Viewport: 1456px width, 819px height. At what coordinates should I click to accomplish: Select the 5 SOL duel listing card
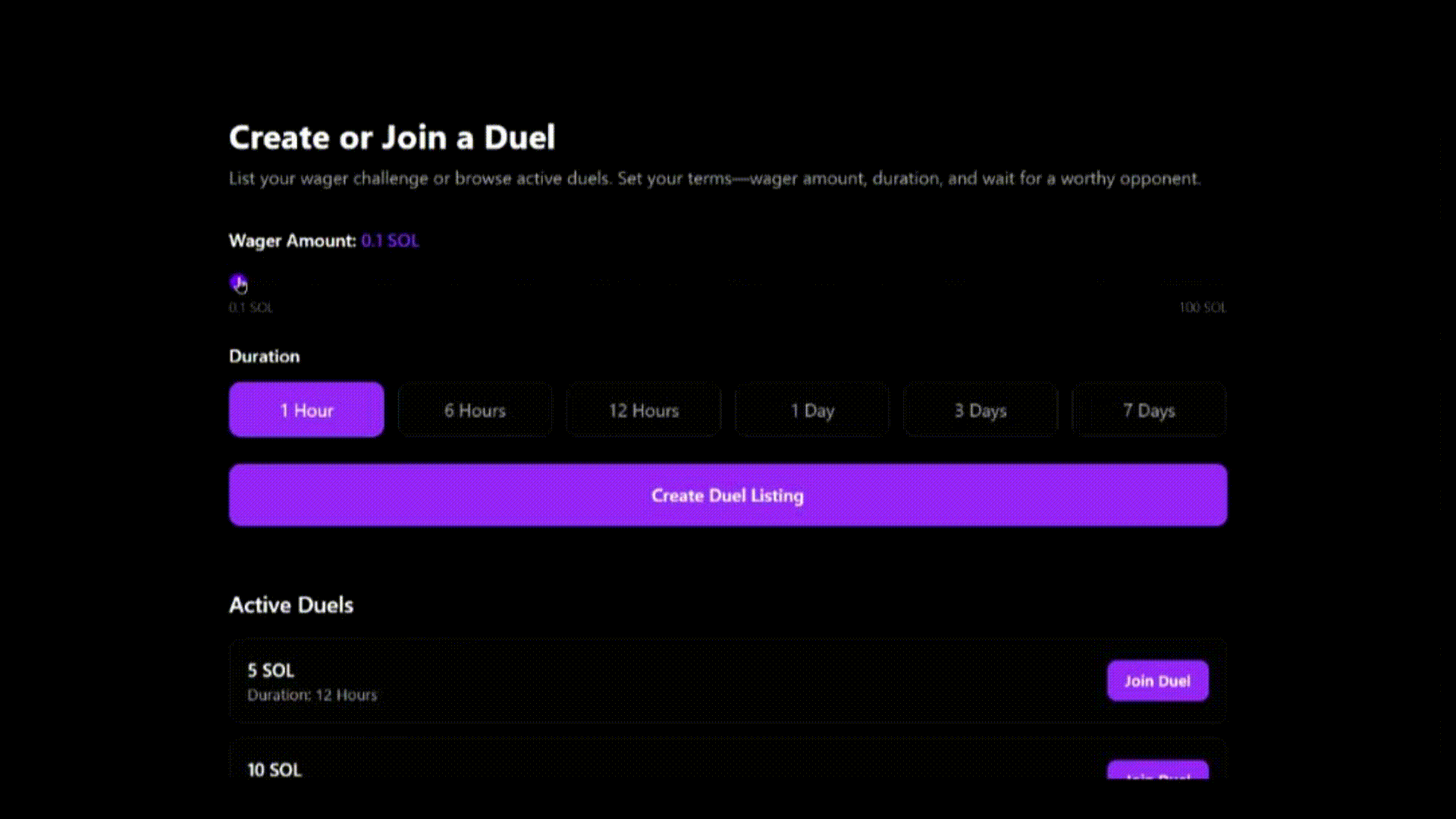coord(682,680)
